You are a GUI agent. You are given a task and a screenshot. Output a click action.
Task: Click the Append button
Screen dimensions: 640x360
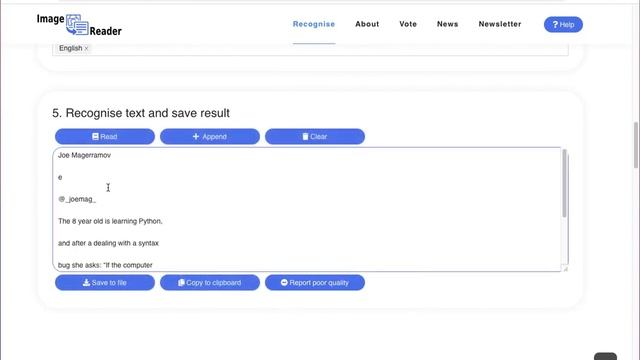[210, 136]
